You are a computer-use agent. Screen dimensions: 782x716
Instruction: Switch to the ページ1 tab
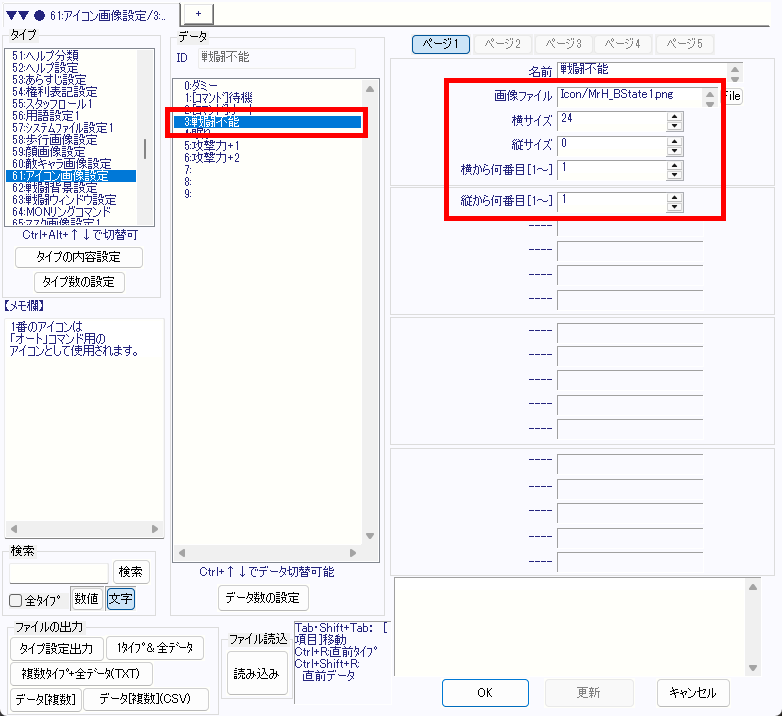pyautogui.click(x=441, y=44)
